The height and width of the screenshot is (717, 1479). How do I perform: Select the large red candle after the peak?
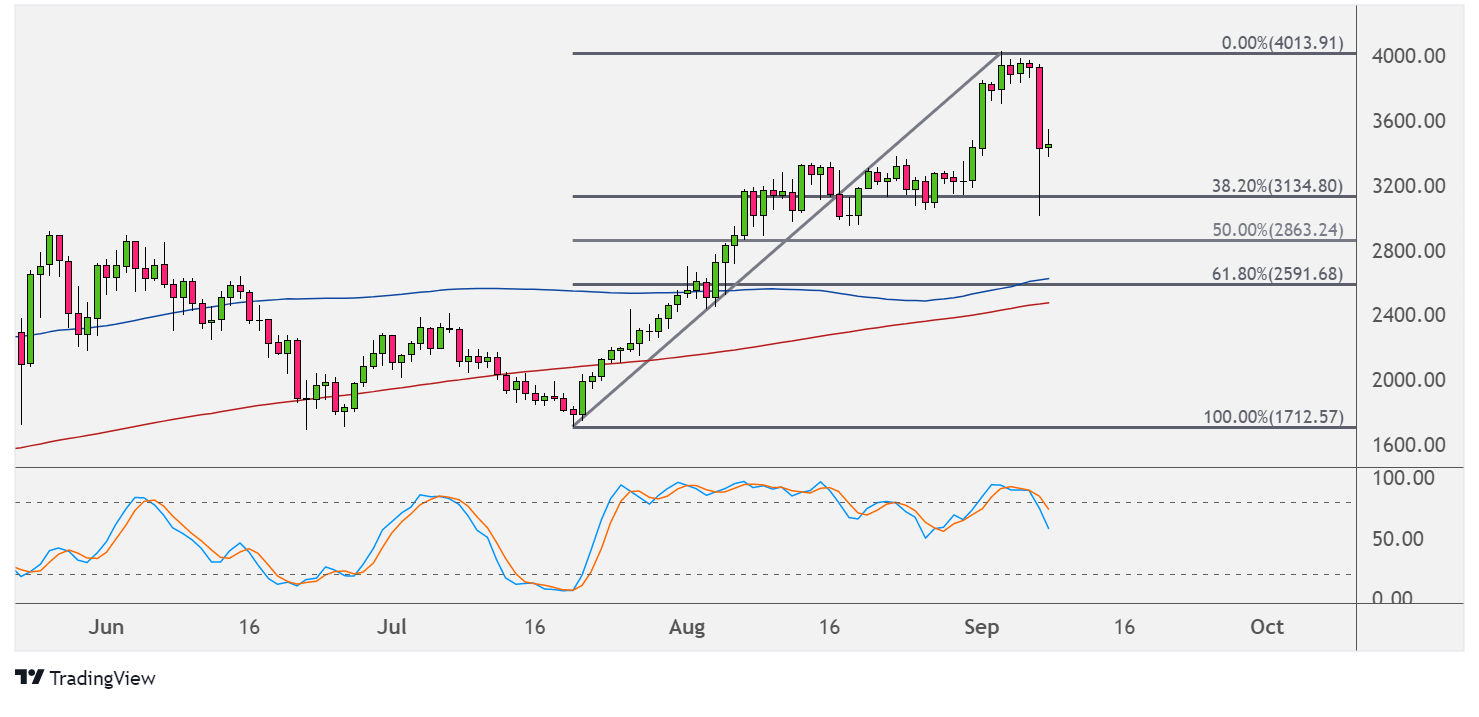coord(1040,109)
